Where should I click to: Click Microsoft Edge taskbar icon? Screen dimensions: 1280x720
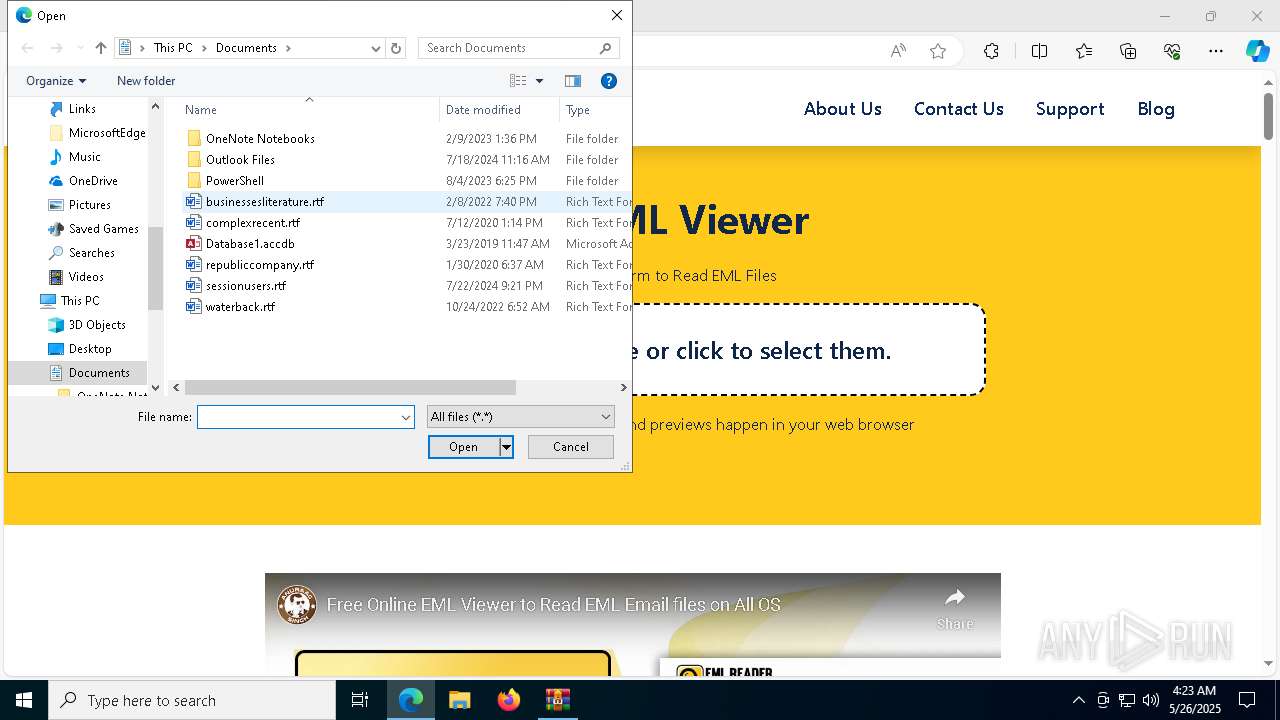click(x=411, y=700)
